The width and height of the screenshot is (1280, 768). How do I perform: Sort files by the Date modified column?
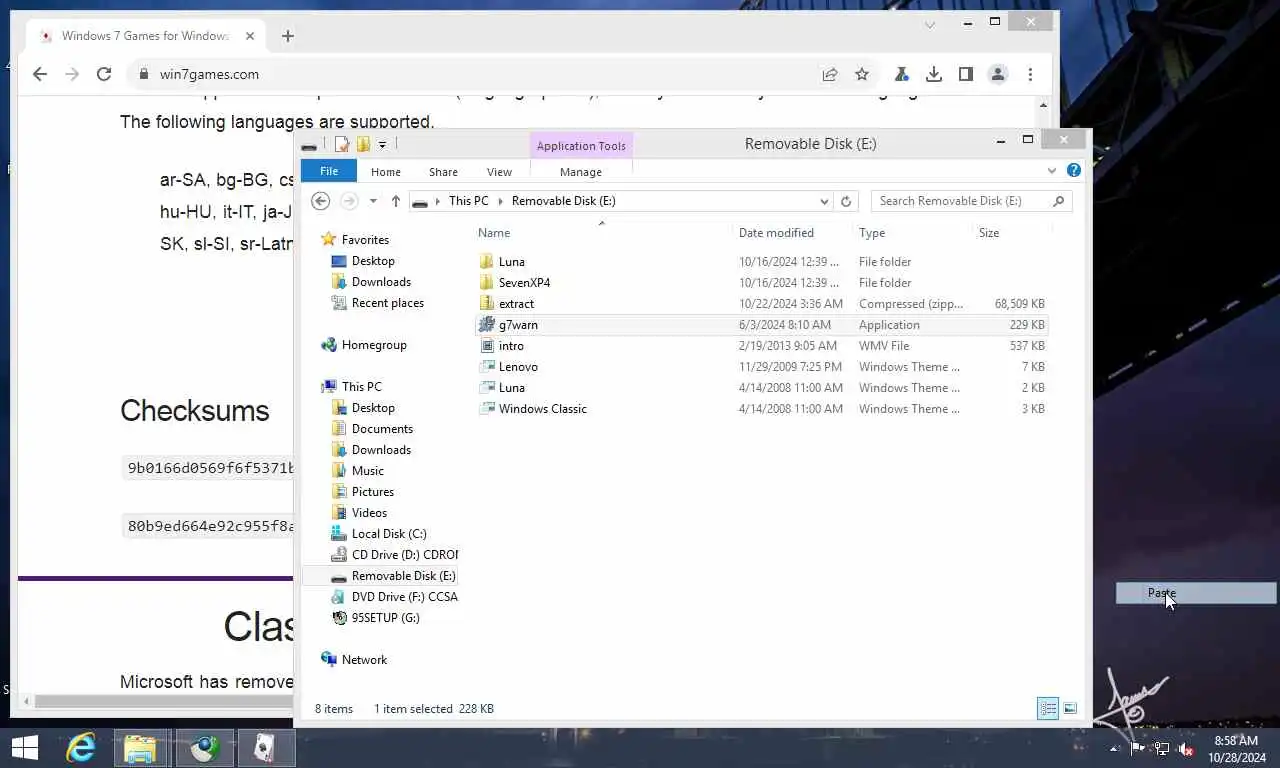click(776, 233)
